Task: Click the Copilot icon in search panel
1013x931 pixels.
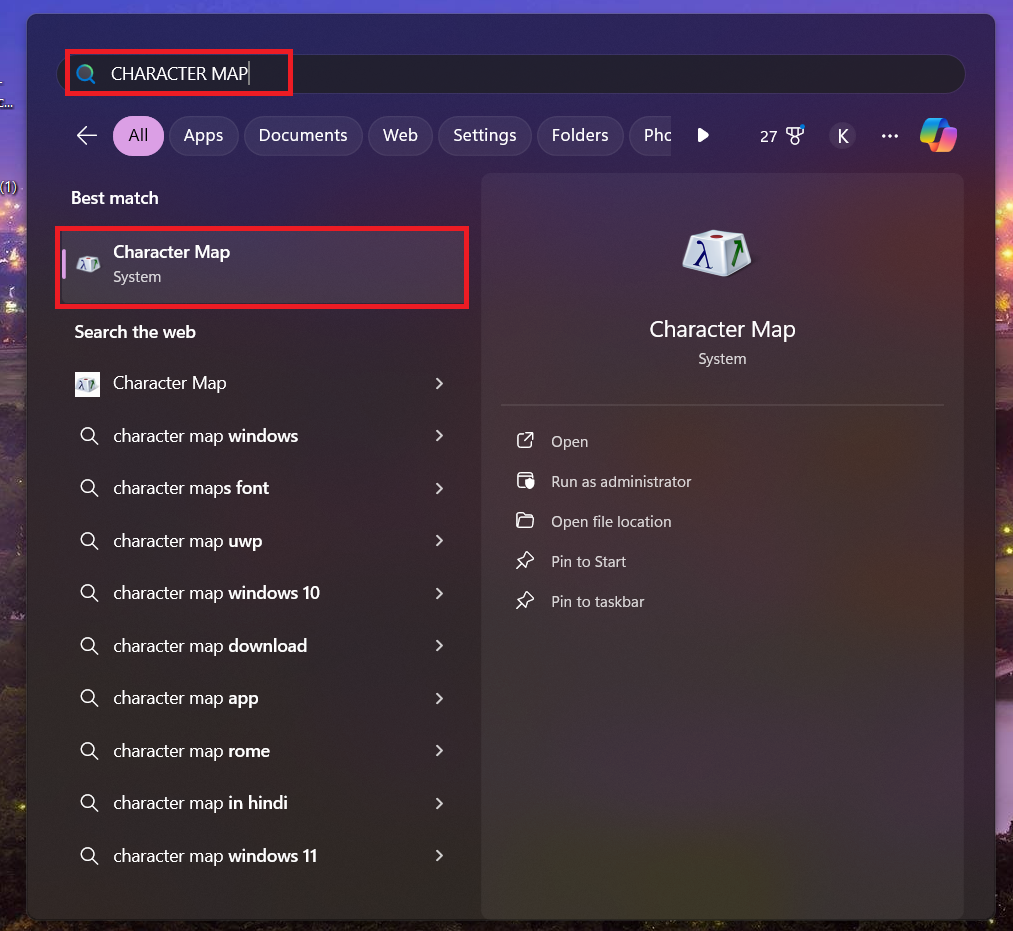Action: point(938,135)
